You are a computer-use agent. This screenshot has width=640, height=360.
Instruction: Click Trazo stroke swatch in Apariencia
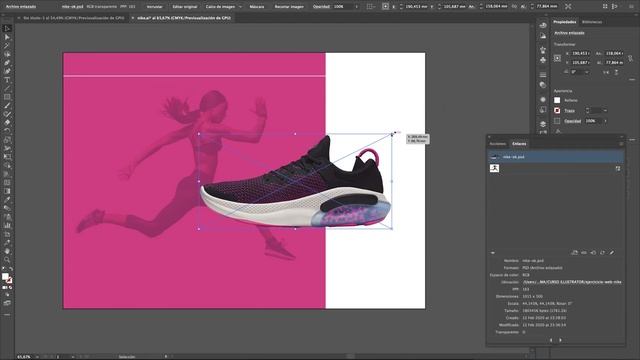click(x=557, y=111)
